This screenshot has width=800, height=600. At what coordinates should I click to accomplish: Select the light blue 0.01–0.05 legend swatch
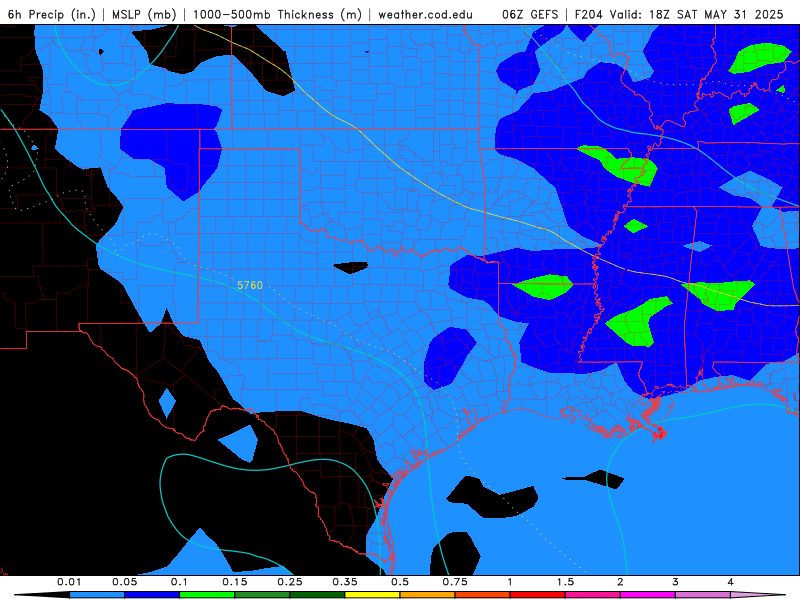click(97, 595)
